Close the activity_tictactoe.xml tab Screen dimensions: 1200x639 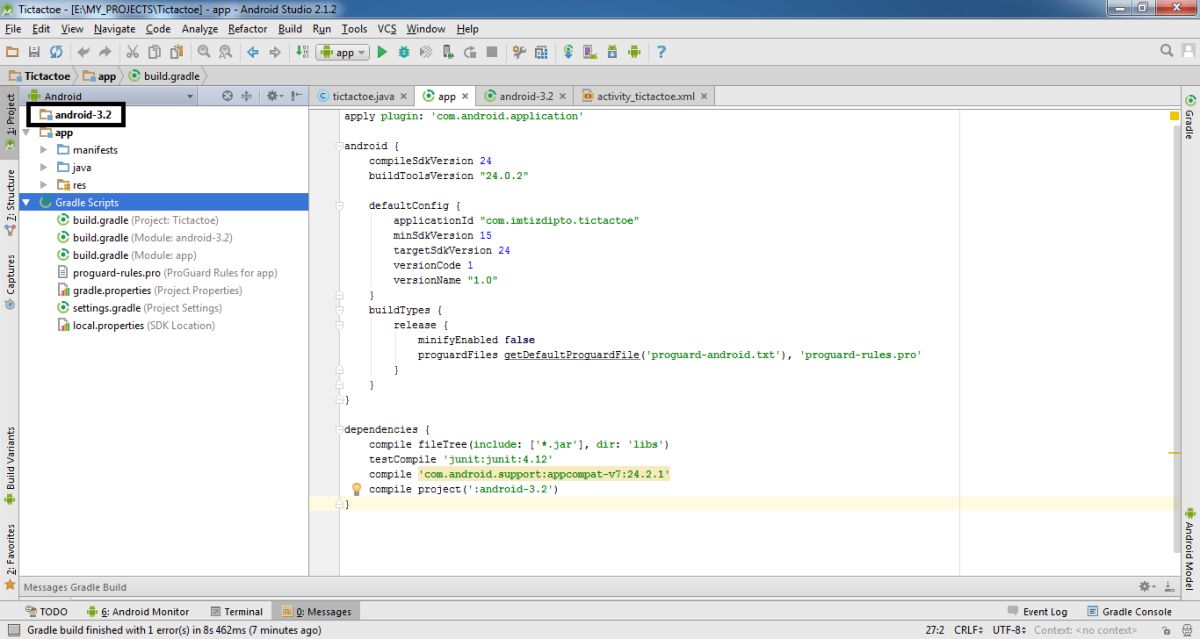[x=704, y=96]
